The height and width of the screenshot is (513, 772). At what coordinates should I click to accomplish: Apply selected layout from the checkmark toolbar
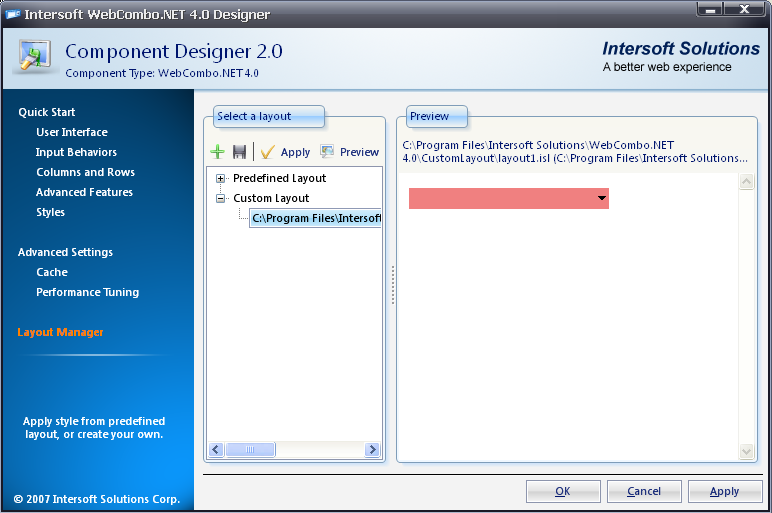286,152
